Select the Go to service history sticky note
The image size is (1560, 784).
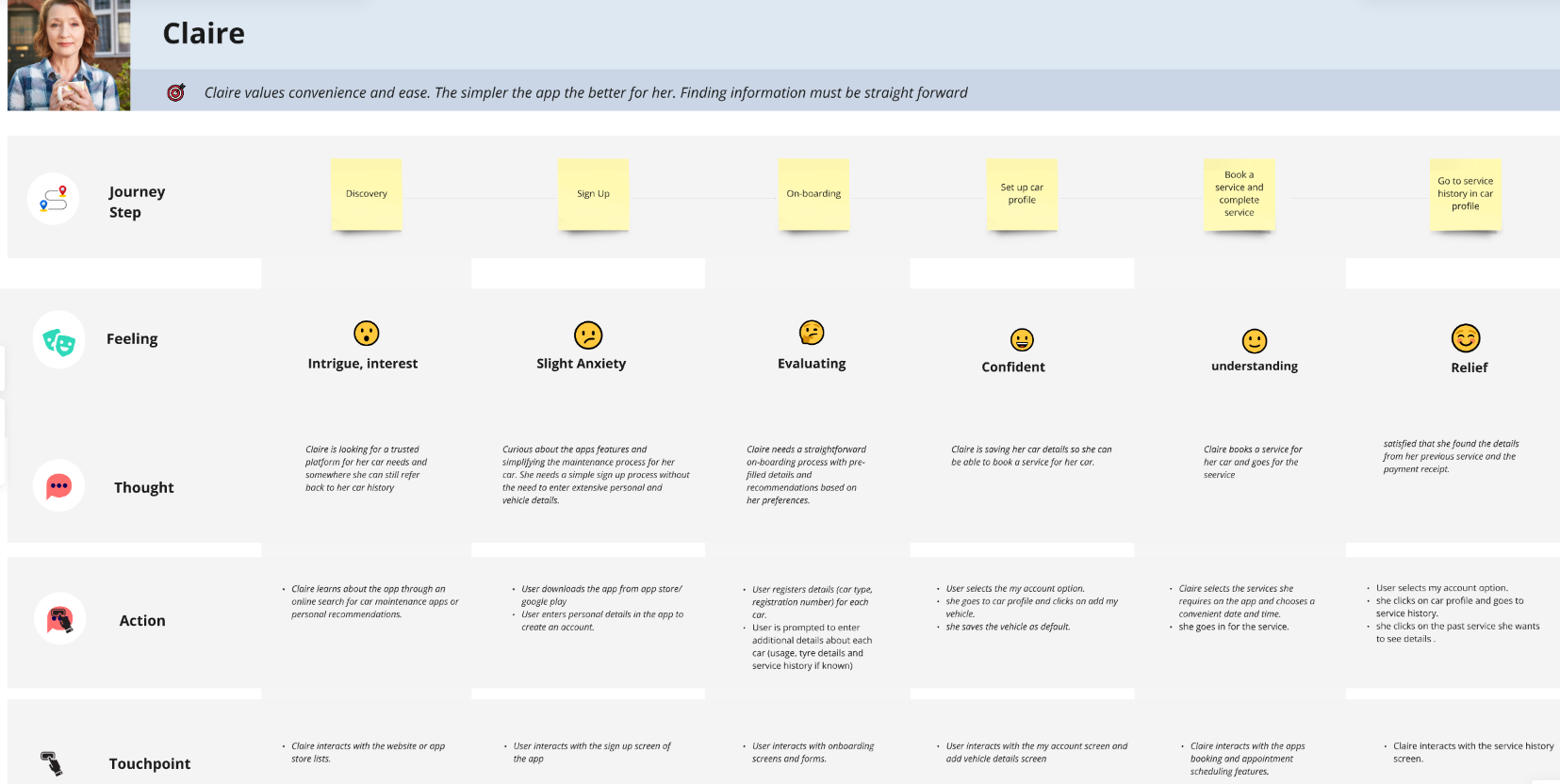(x=1466, y=194)
